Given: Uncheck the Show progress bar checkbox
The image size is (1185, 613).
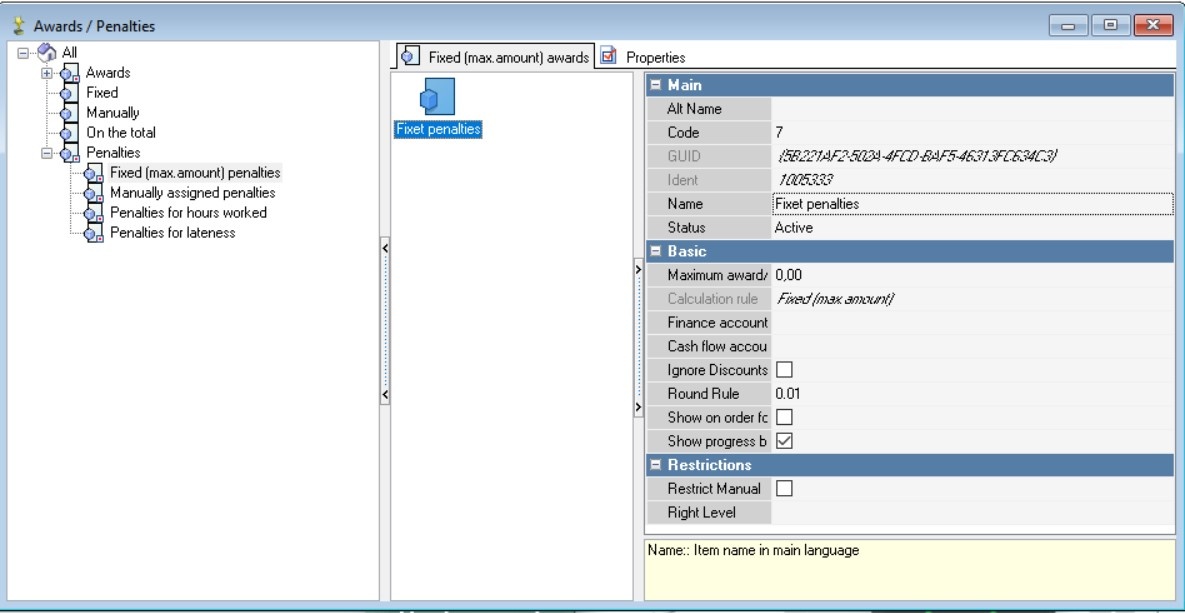Looking at the screenshot, I should 784,441.
